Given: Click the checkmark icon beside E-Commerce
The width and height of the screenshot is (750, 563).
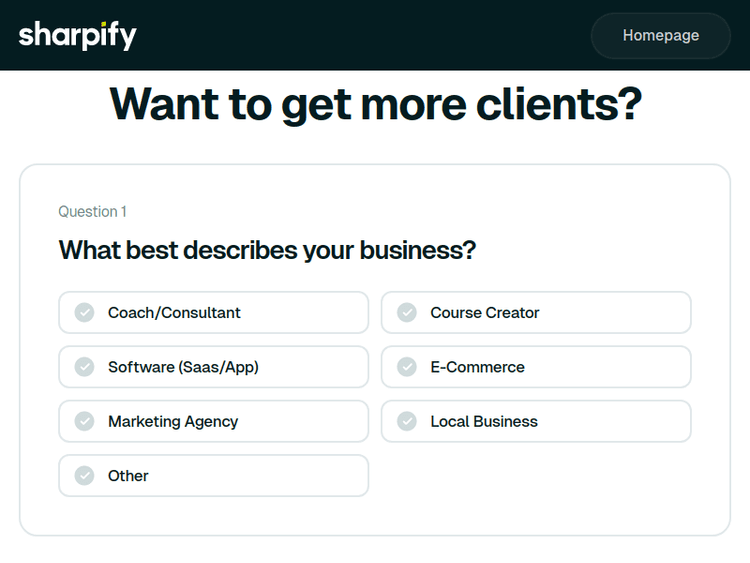Looking at the screenshot, I should [407, 367].
